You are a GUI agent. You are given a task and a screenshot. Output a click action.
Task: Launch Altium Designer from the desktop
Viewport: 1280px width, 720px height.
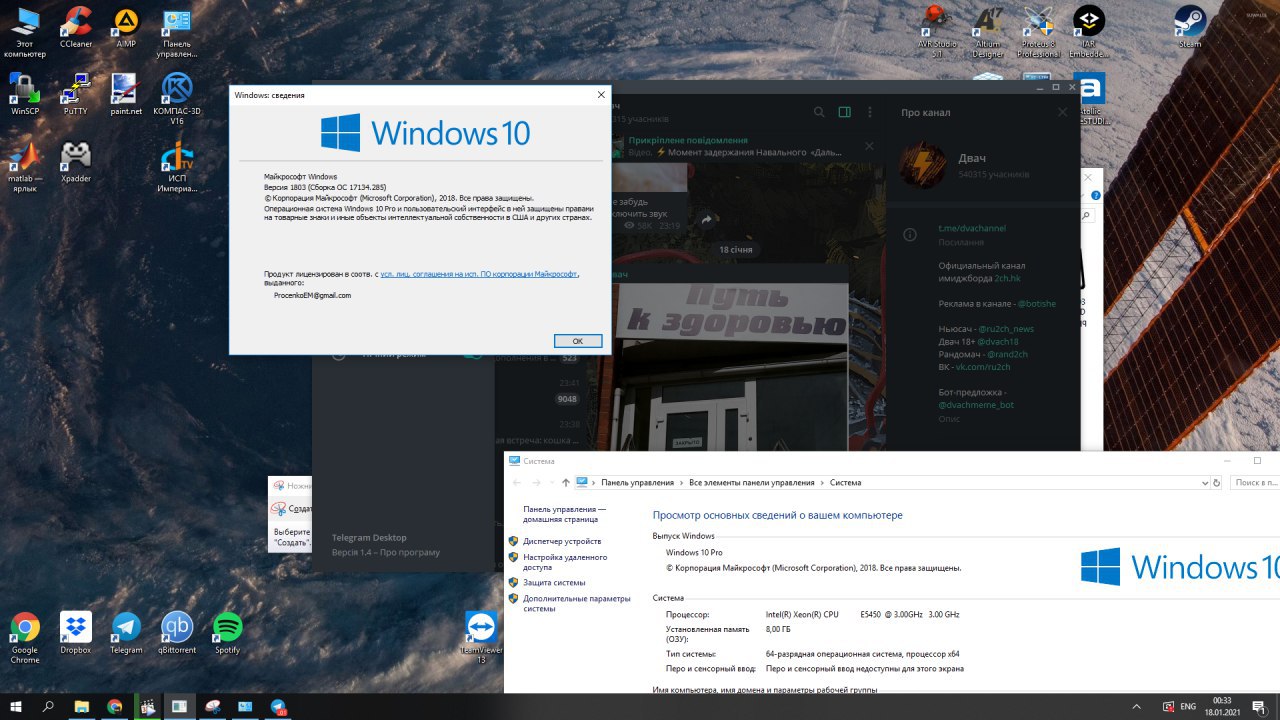[988, 32]
